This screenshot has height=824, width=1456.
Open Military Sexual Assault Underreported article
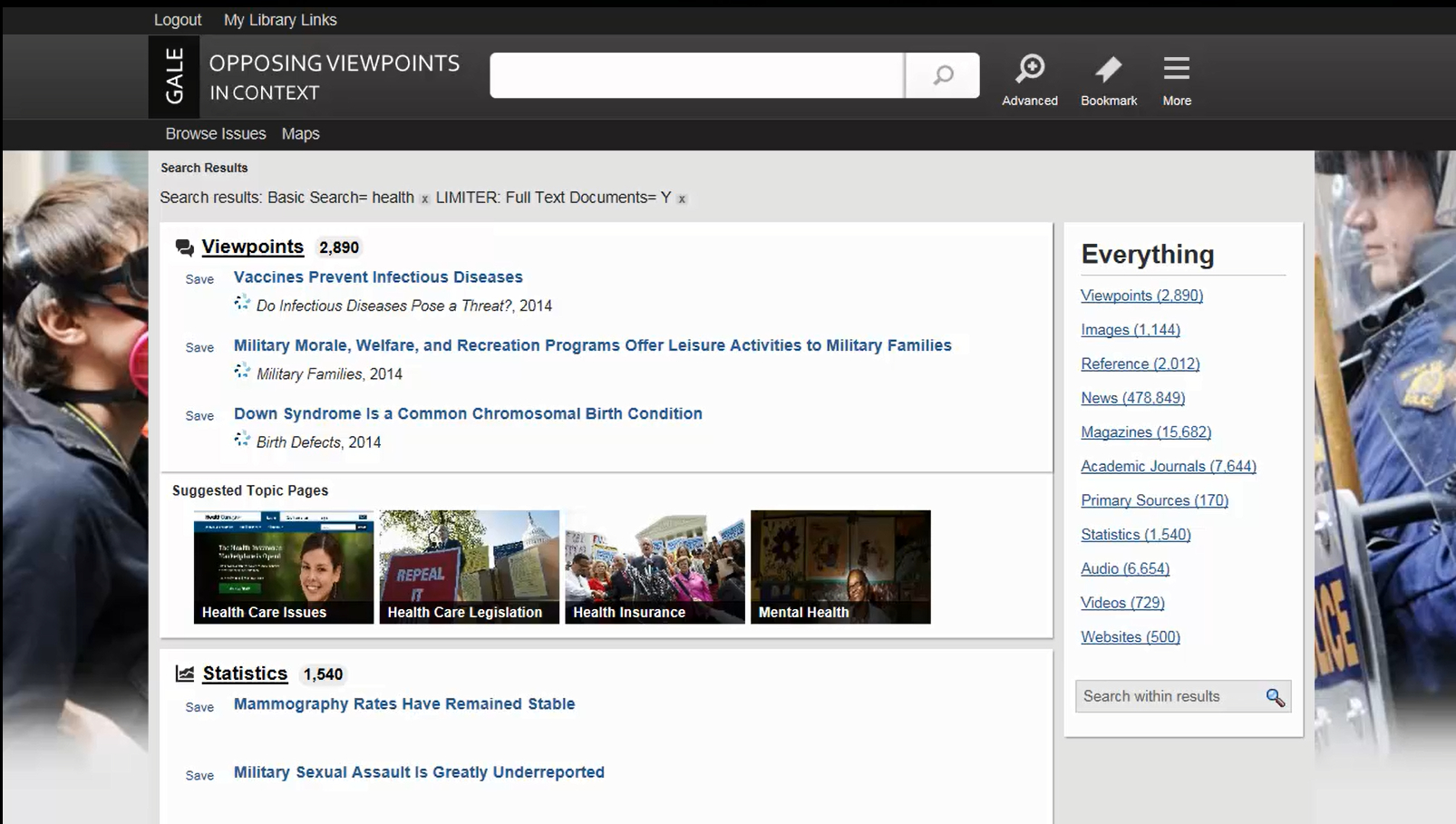coord(419,772)
